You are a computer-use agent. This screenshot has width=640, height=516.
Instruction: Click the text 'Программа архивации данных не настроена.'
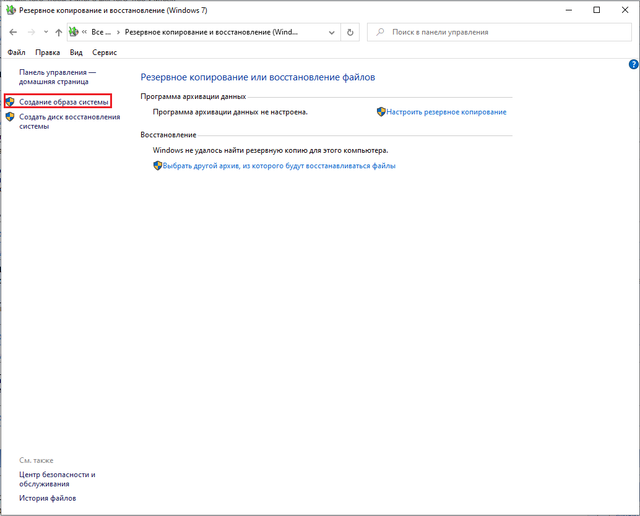[x=230, y=112]
